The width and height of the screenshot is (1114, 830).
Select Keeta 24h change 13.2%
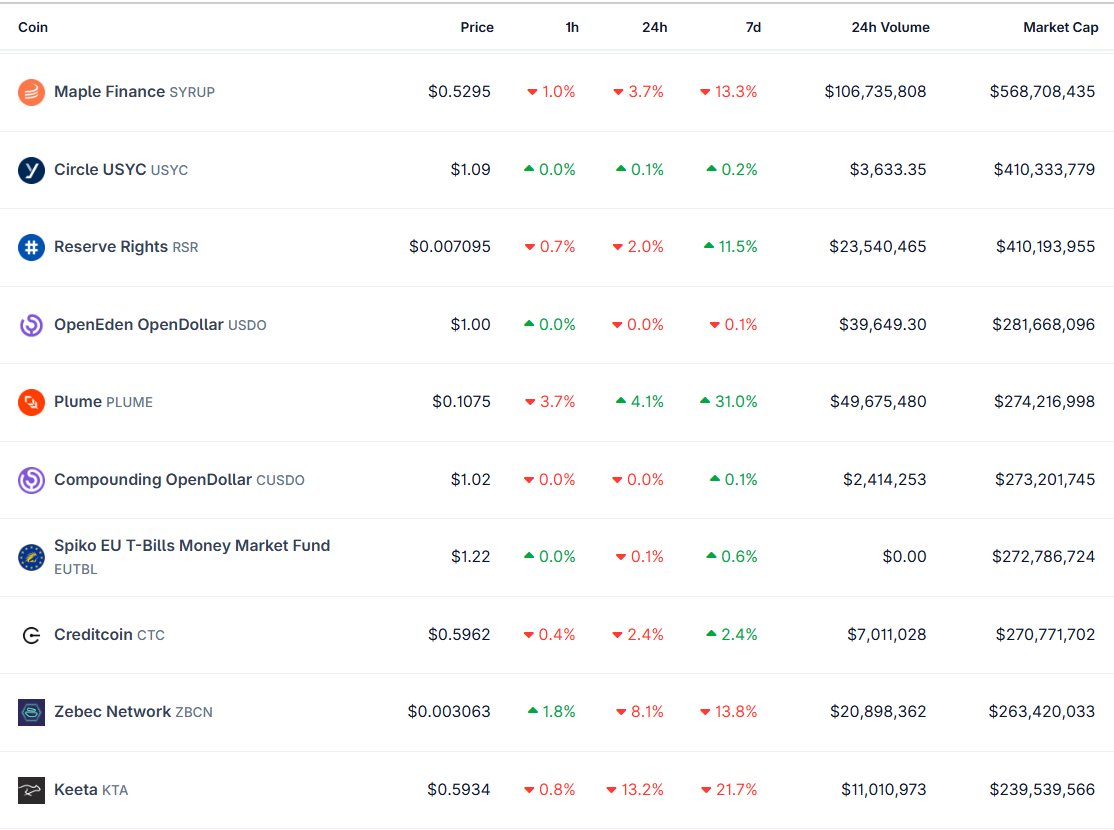[635, 789]
